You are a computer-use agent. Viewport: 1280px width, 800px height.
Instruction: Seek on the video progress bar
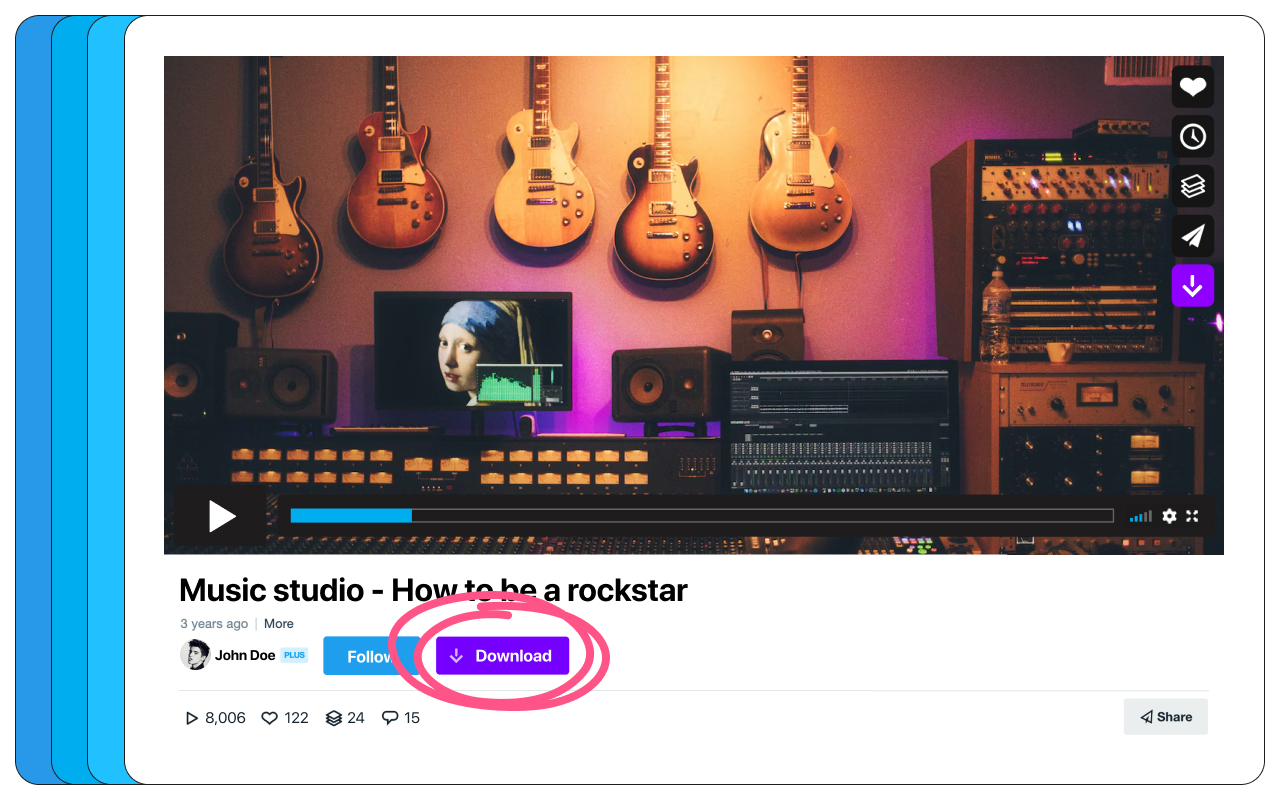[701, 516]
